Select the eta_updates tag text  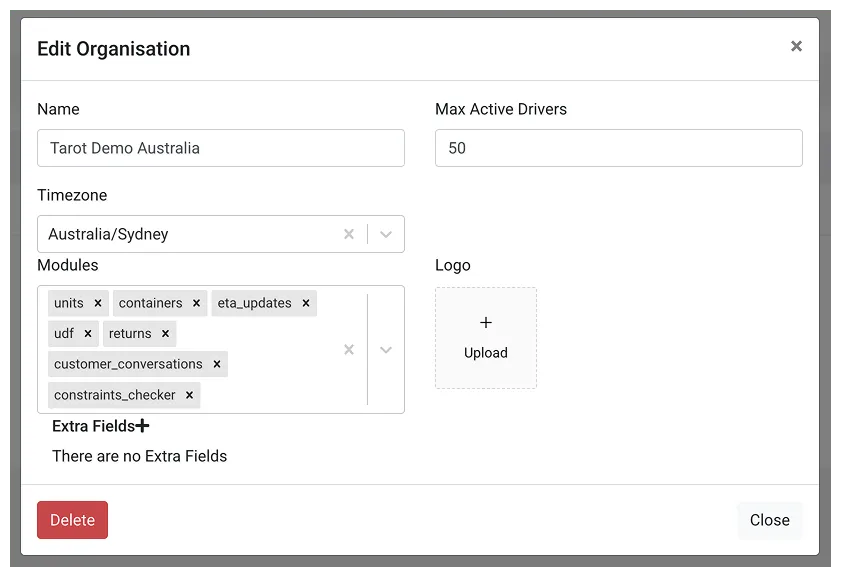[254, 303]
